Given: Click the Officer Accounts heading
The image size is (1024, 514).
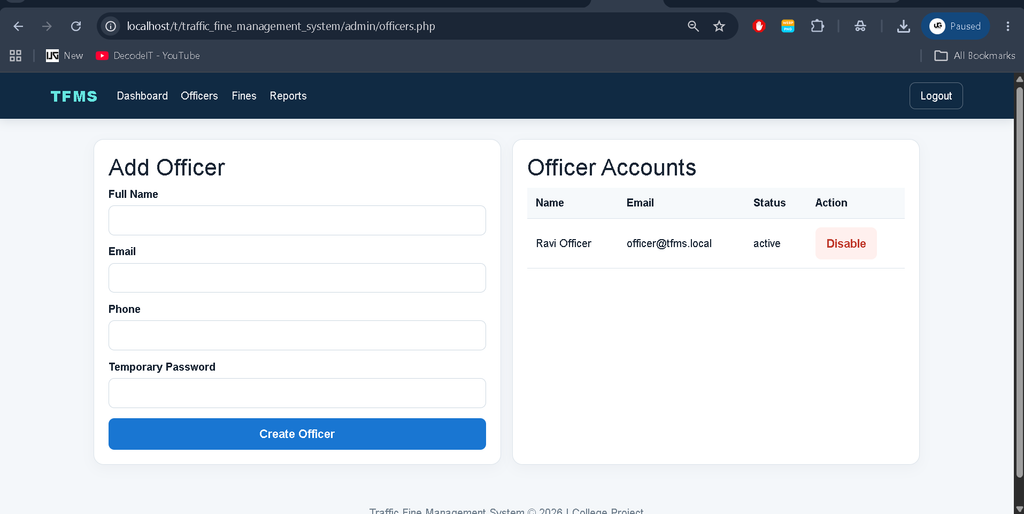Looking at the screenshot, I should [x=611, y=168].
